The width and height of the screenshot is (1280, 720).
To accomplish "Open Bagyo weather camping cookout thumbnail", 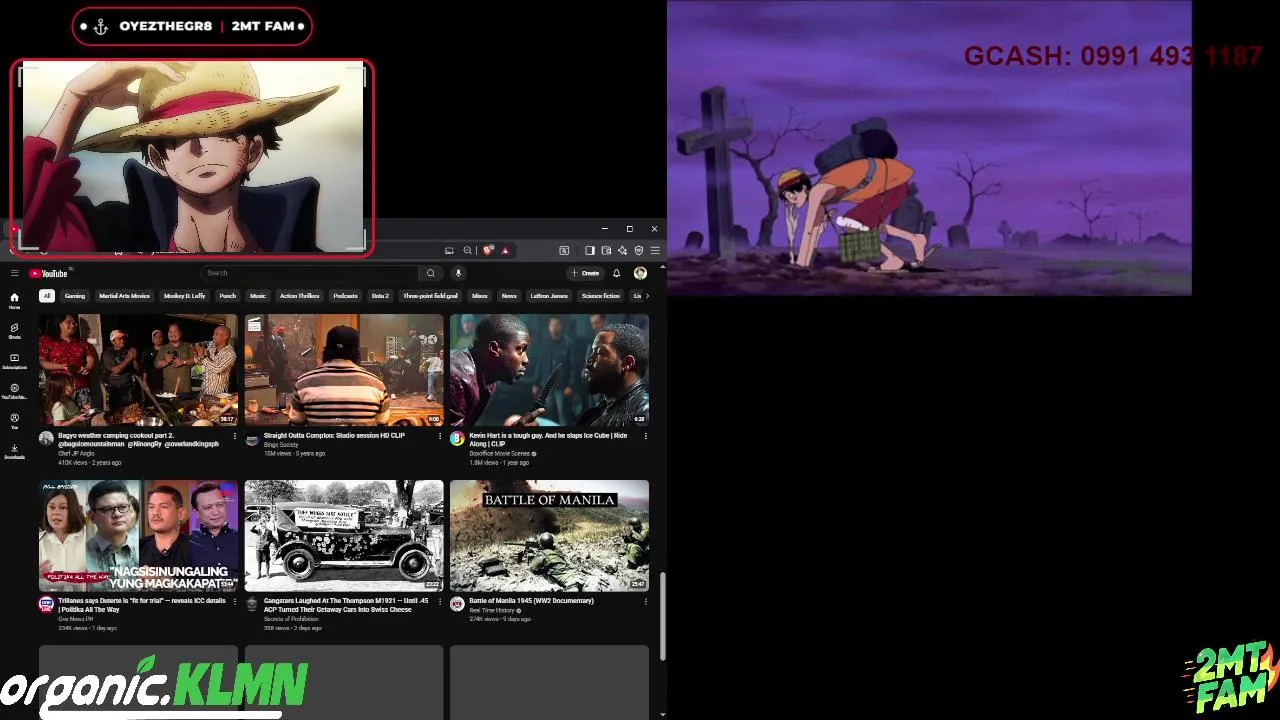I will click(138, 370).
